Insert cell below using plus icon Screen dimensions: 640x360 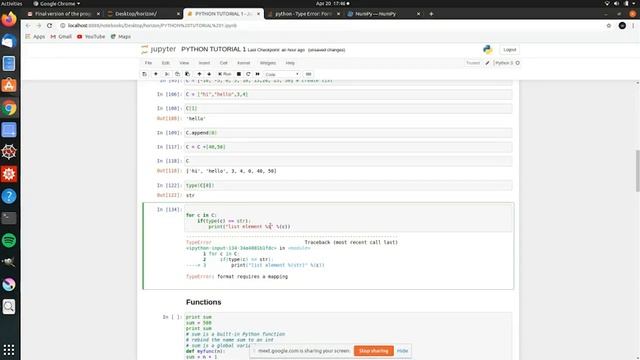point(156,74)
